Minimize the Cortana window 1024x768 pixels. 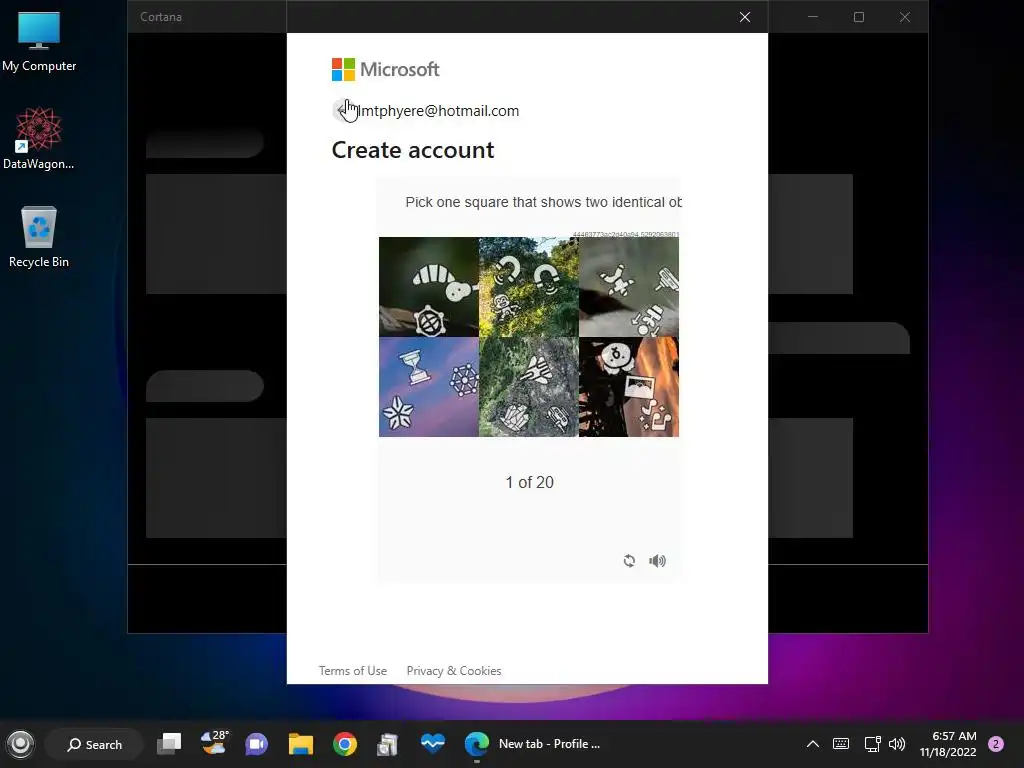pyautogui.click(x=813, y=17)
